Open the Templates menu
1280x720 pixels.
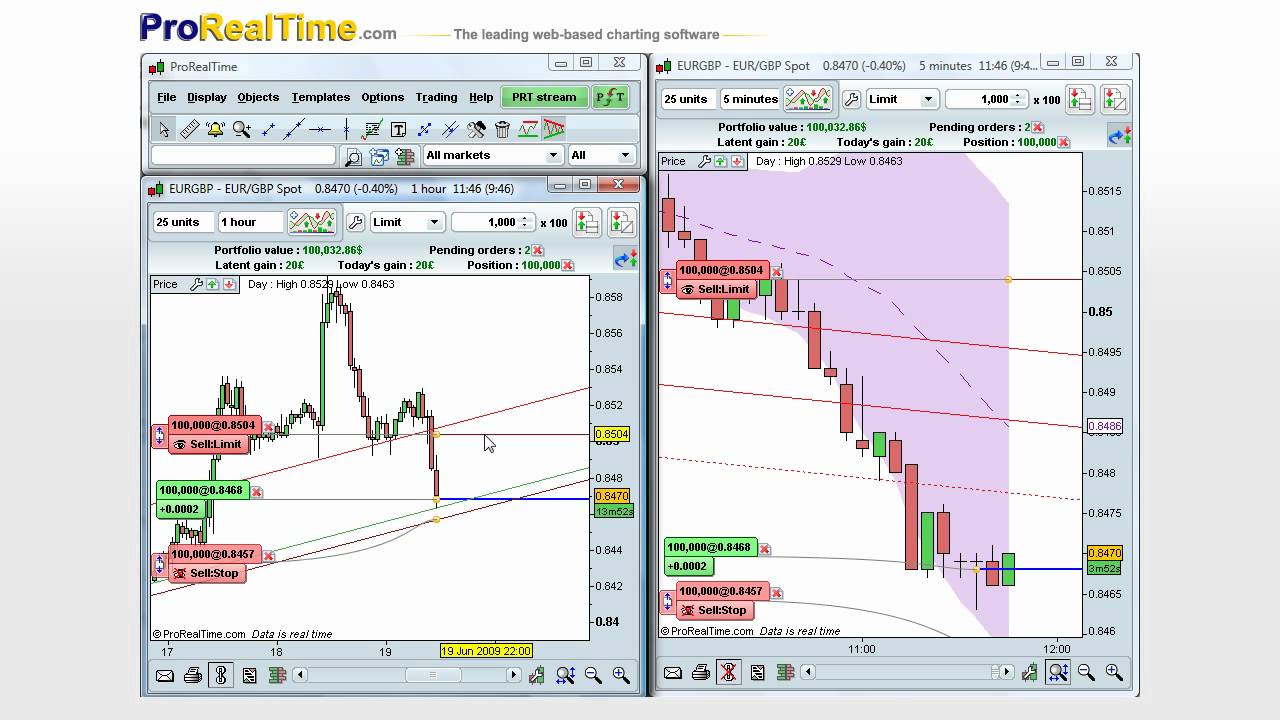click(x=321, y=97)
